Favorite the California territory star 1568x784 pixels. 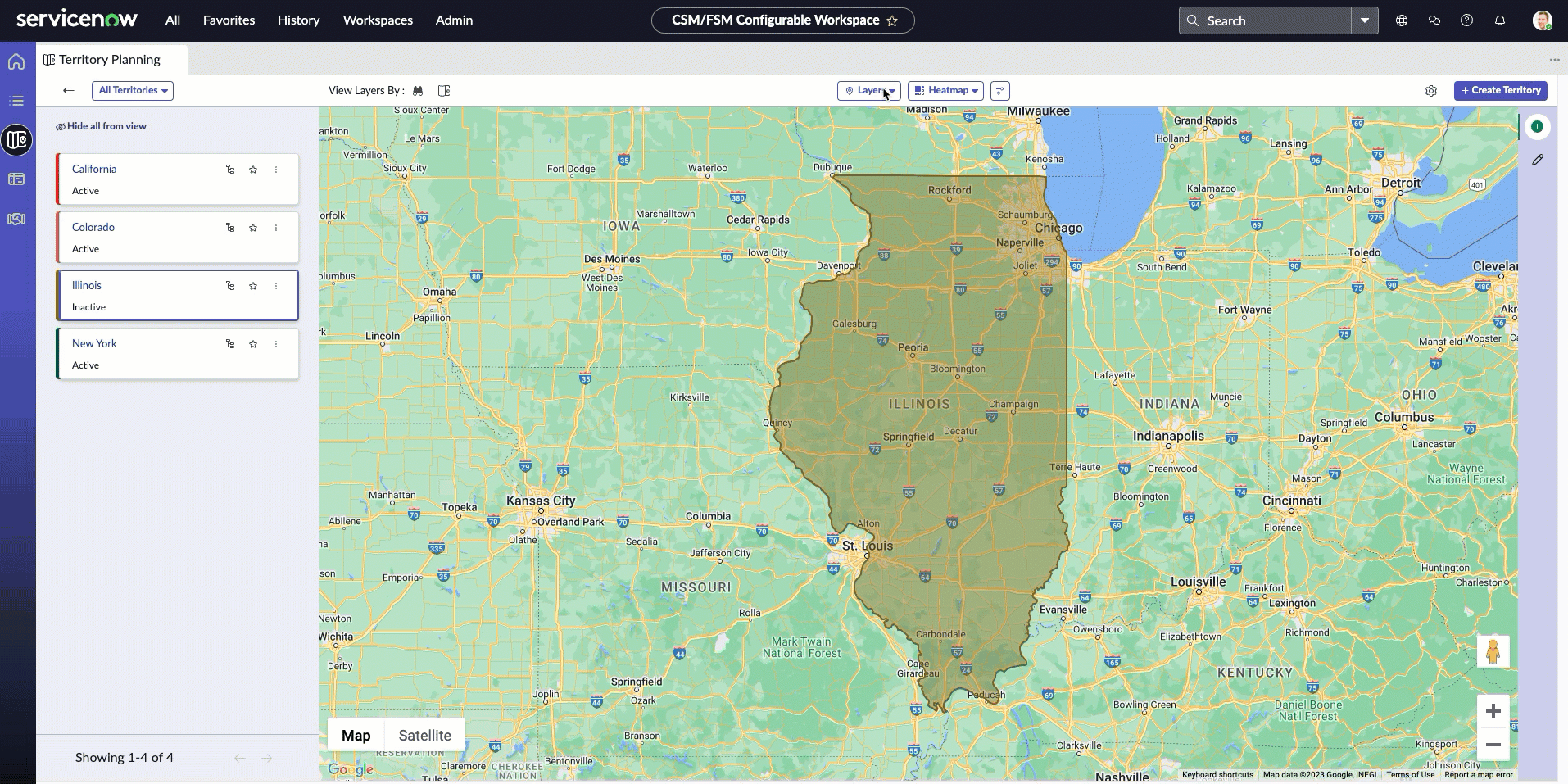point(253,170)
